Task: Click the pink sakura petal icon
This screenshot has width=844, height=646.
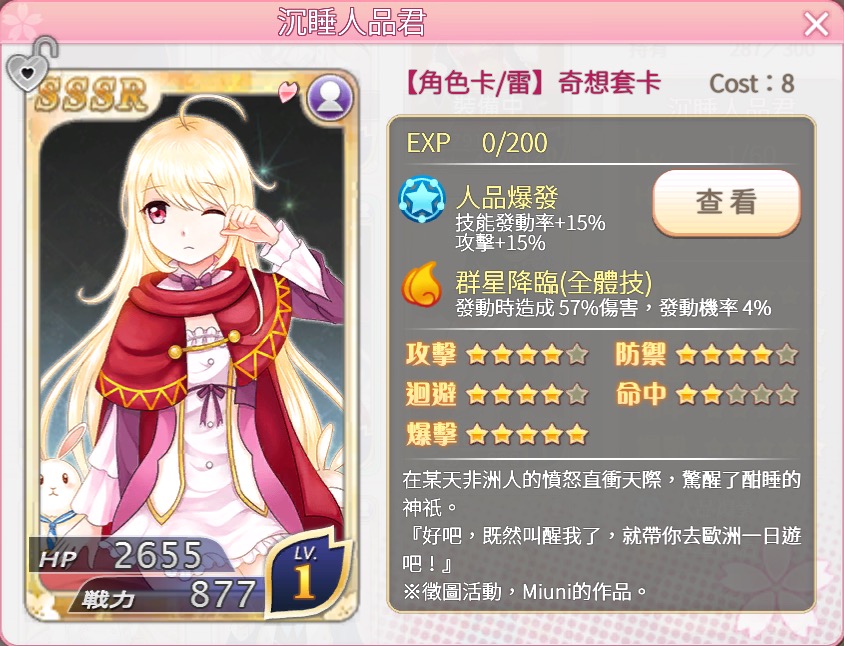Action: coord(287,92)
